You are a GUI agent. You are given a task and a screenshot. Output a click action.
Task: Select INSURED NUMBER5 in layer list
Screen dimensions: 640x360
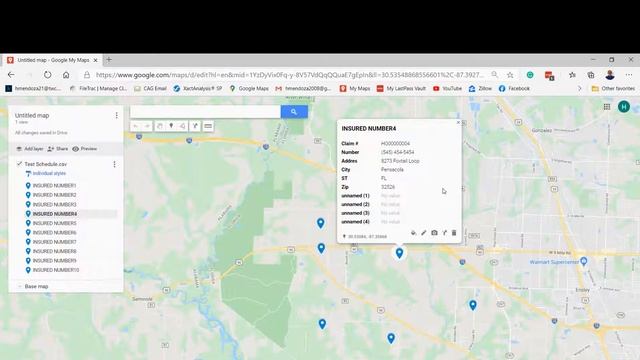click(54, 223)
